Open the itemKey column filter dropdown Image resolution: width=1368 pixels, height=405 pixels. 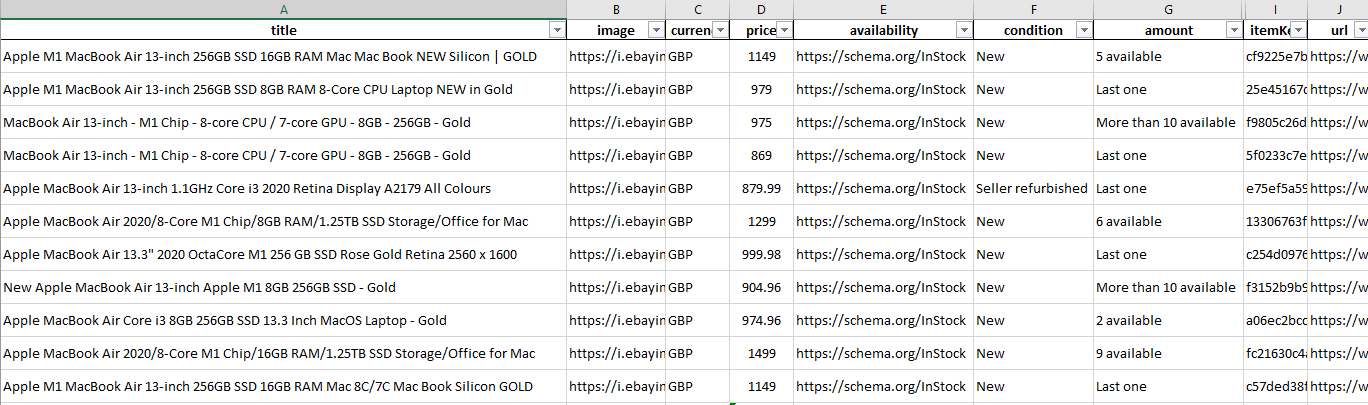1298,31
